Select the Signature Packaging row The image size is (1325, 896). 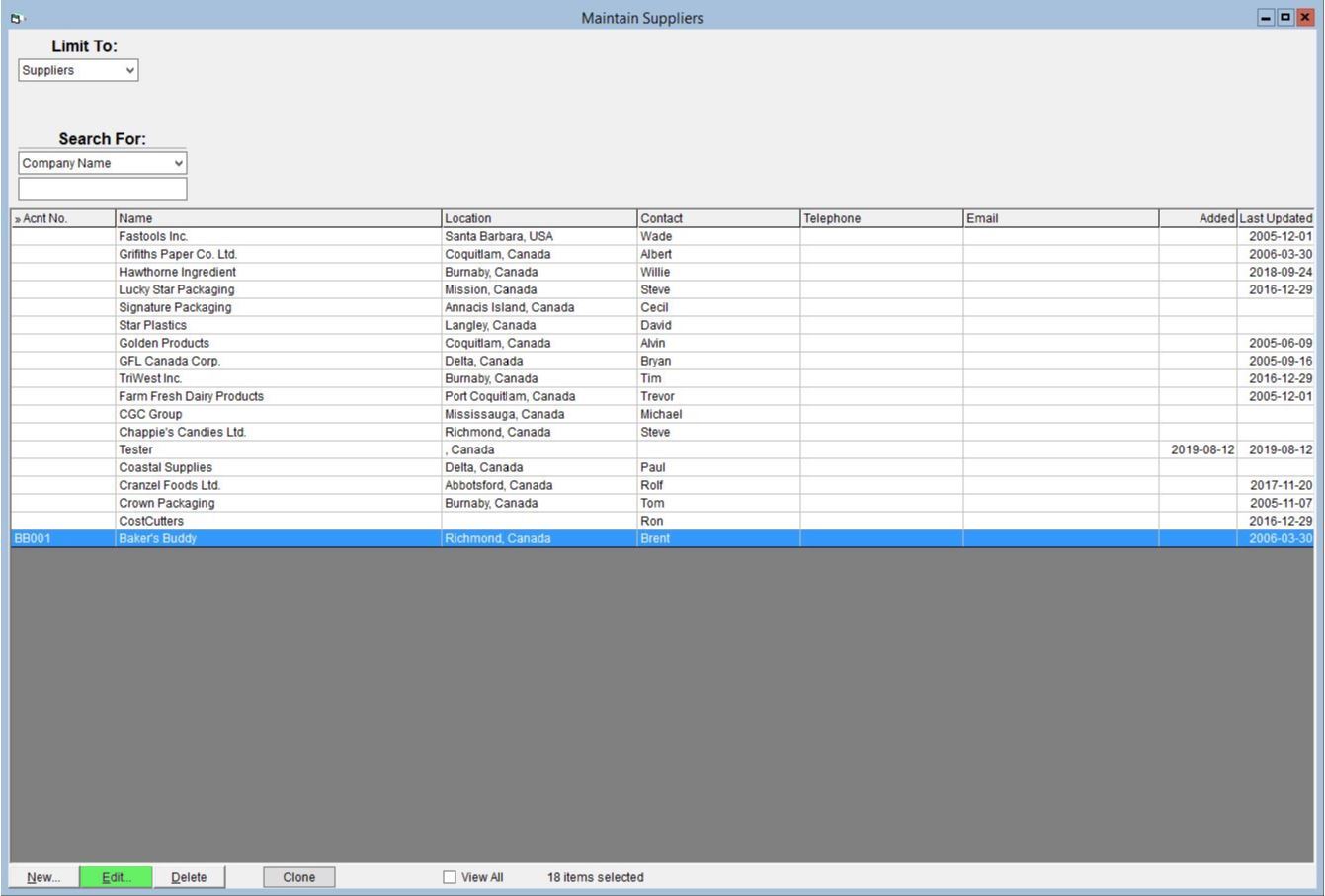point(662,307)
